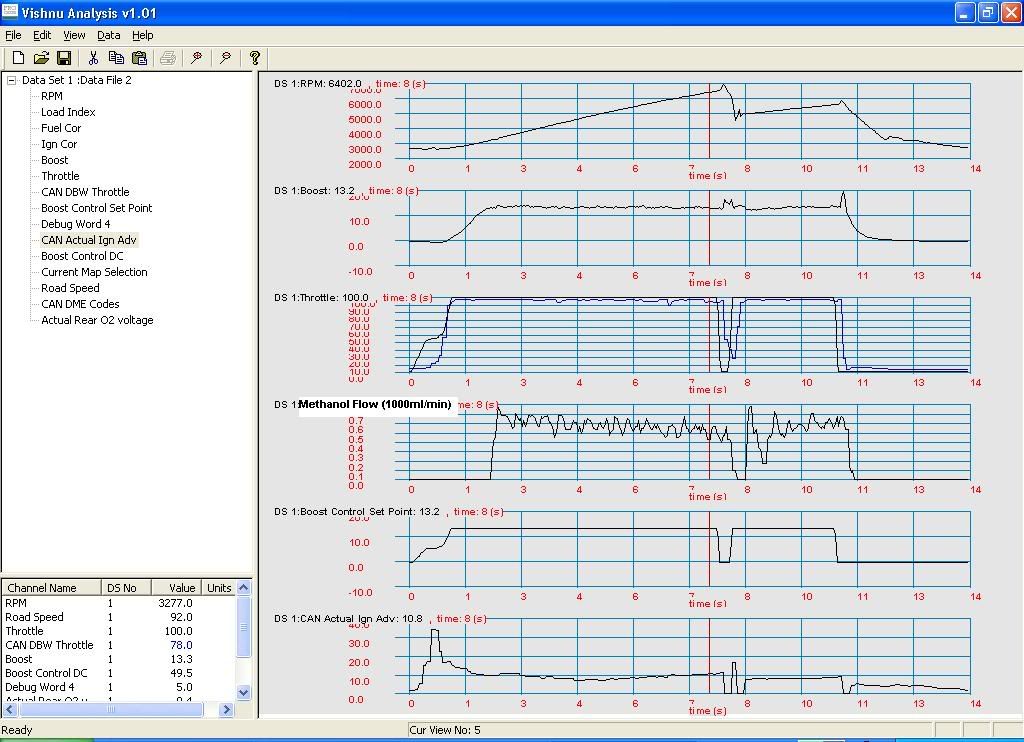Open a data file via the folder icon

pos(41,58)
